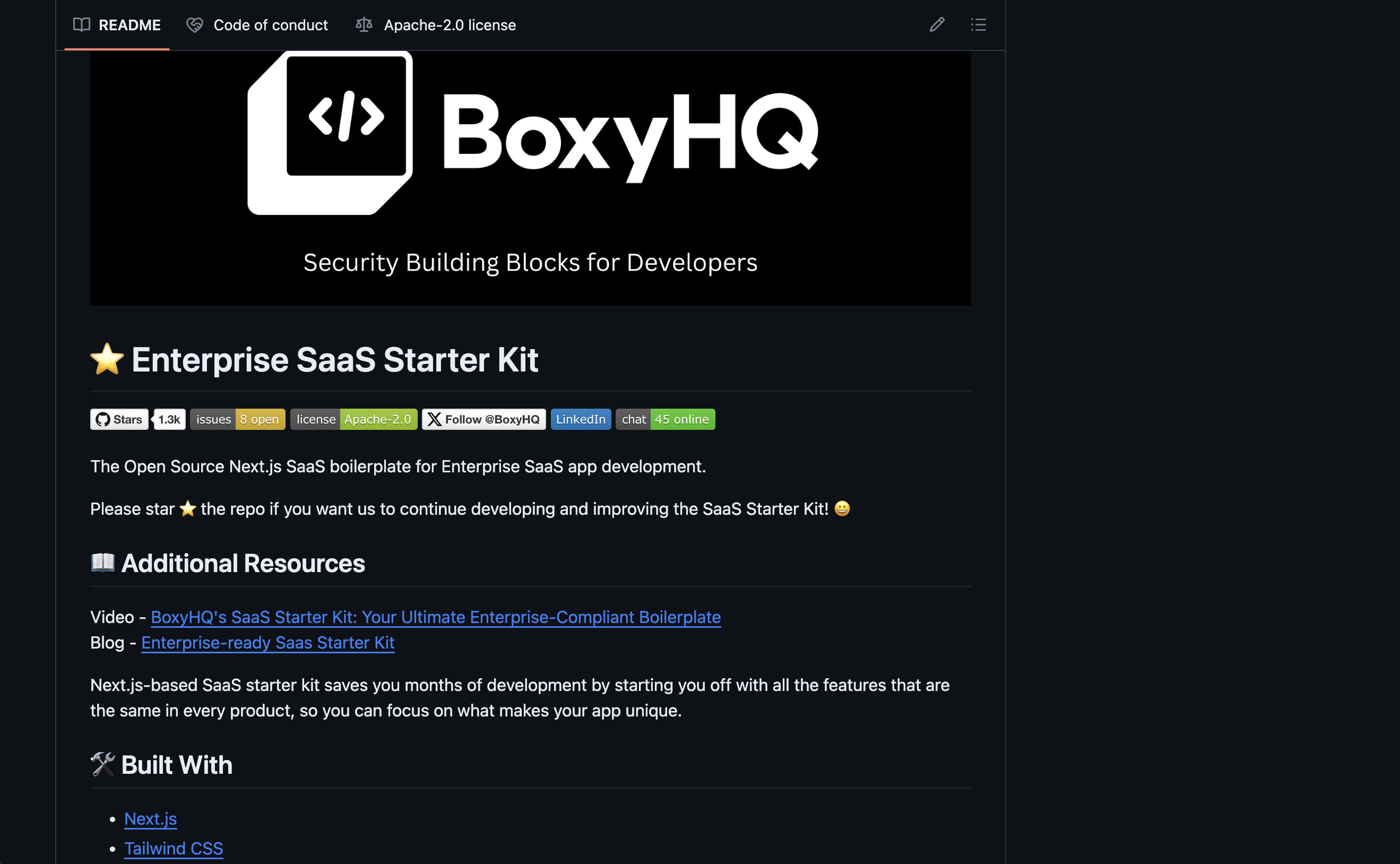Open the LinkedIn badge
Image resolution: width=1400 pixels, height=864 pixels.
[581, 419]
